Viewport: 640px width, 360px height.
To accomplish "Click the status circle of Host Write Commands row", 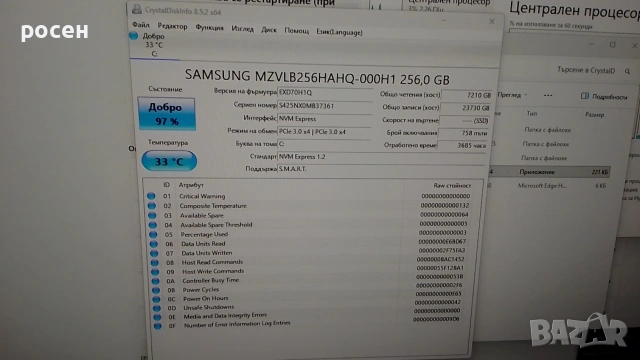I will (155, 272).
